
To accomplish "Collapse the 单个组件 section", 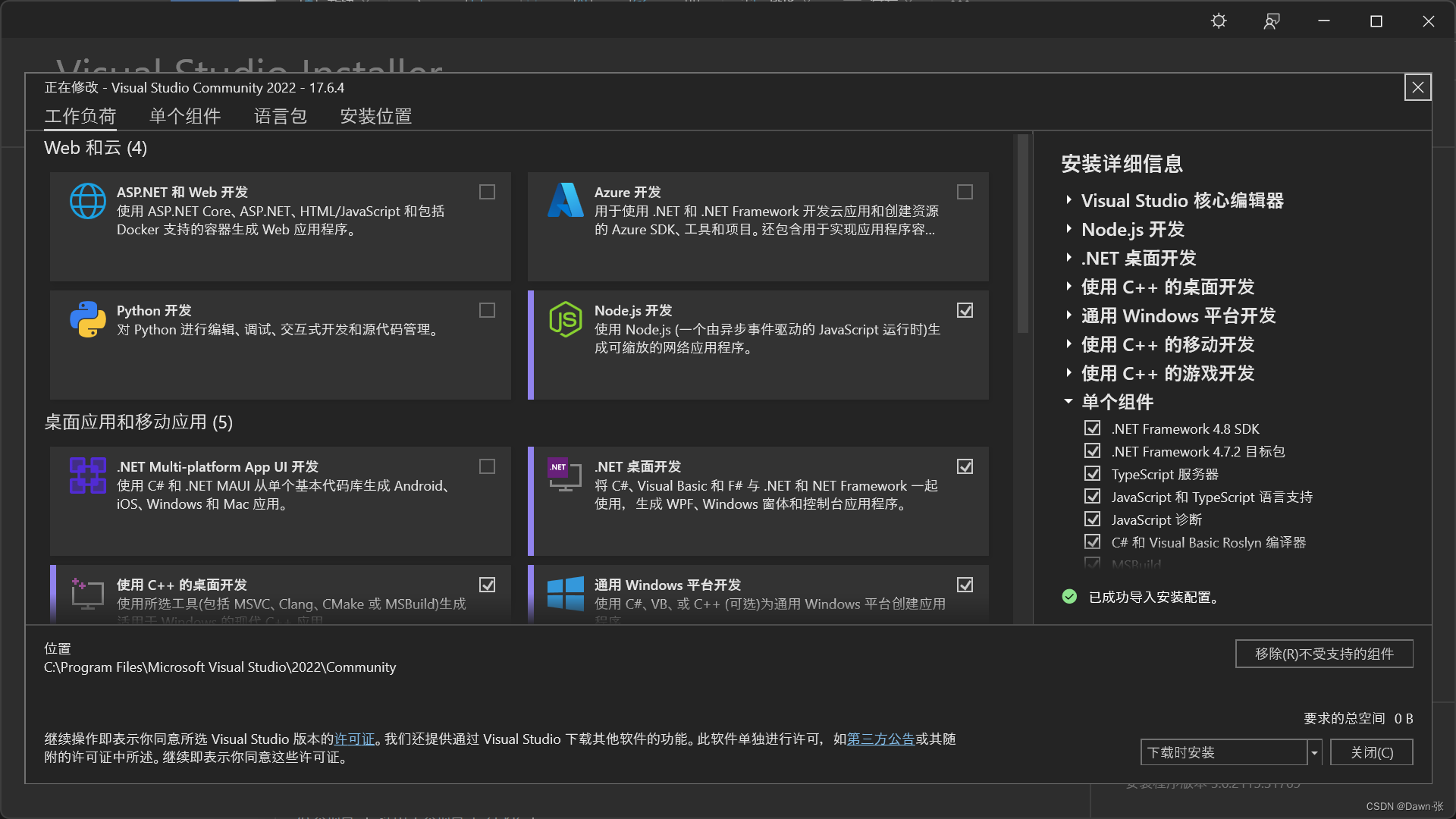I will click(x=1068, y=402).
